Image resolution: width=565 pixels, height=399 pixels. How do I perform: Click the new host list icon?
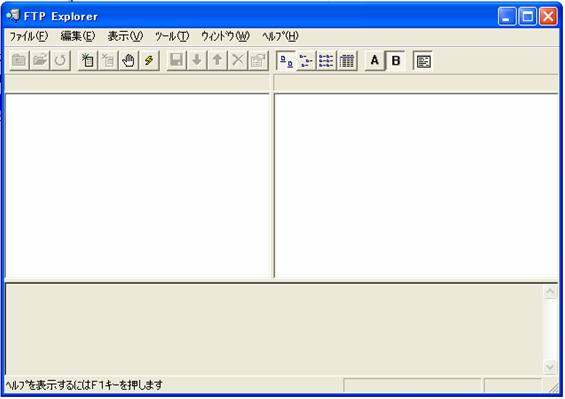click(x=88, y=61)
